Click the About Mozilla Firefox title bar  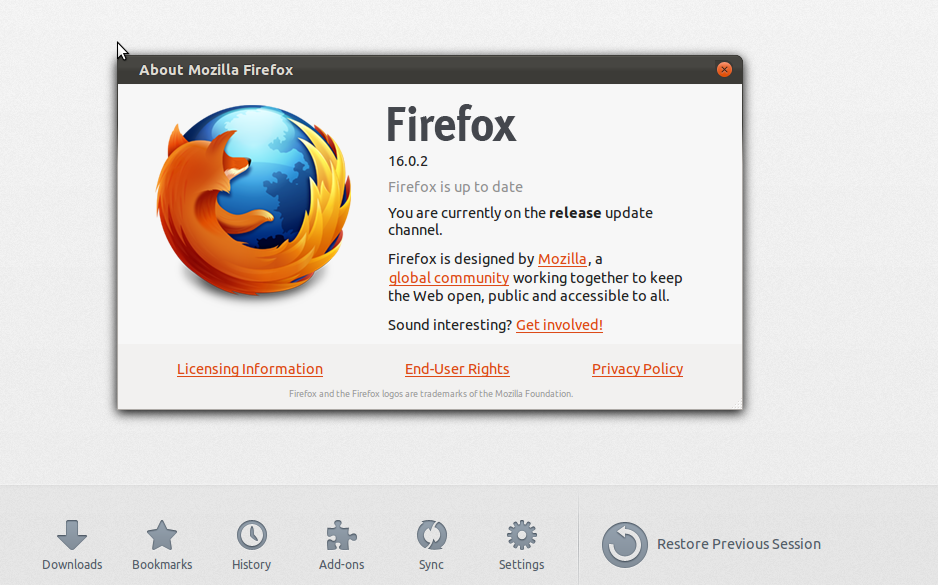[430, 69]
